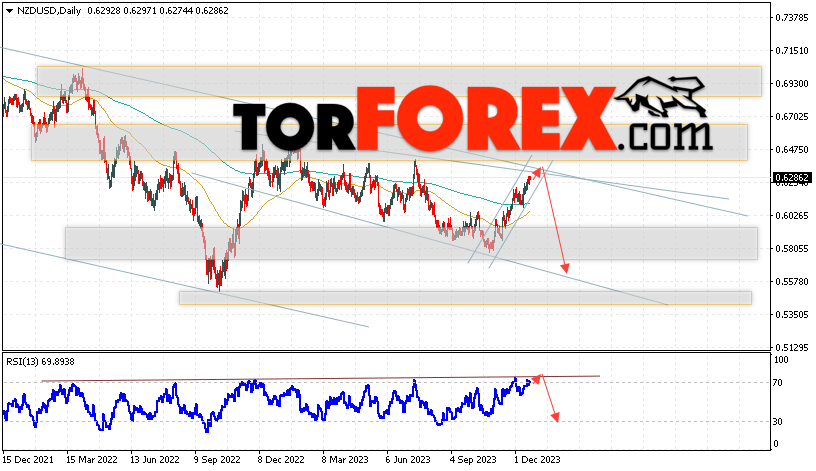Viewport: 816px width, 471px height.
Task: Click the 1 Dec 2023 date label
Action: point(537,460)
